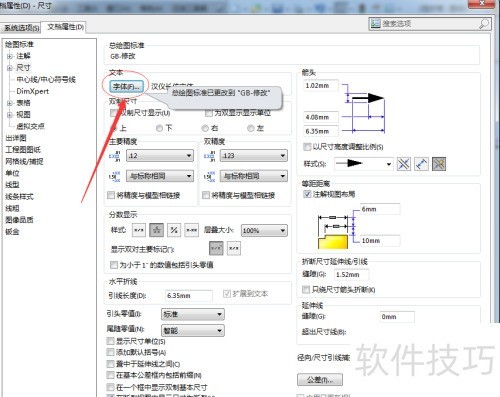
Task: Toggle 以尺寸高度调整比例 checkbox
Action: (307, 147)
